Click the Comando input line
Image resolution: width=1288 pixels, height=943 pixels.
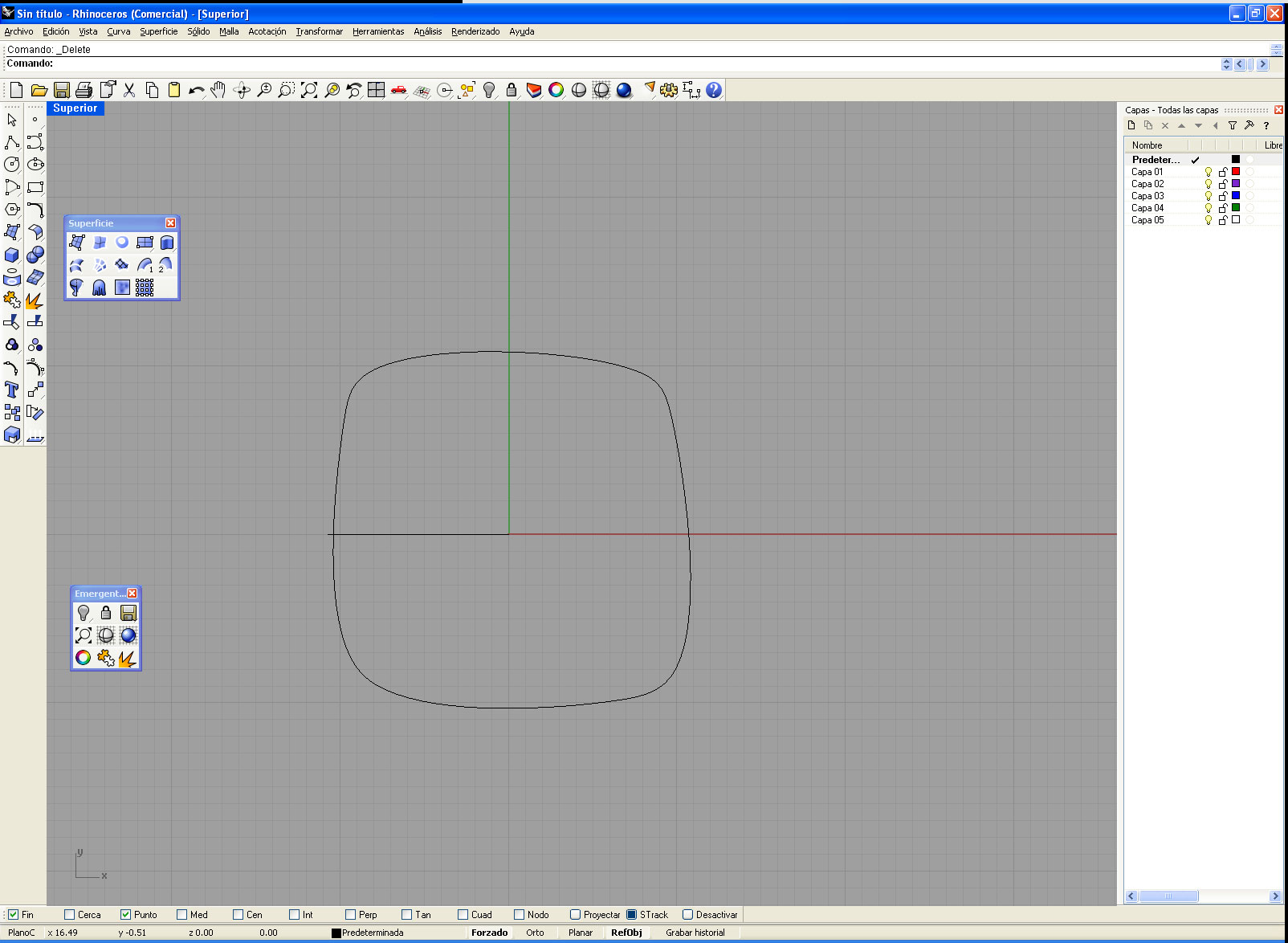coord(610,63)
